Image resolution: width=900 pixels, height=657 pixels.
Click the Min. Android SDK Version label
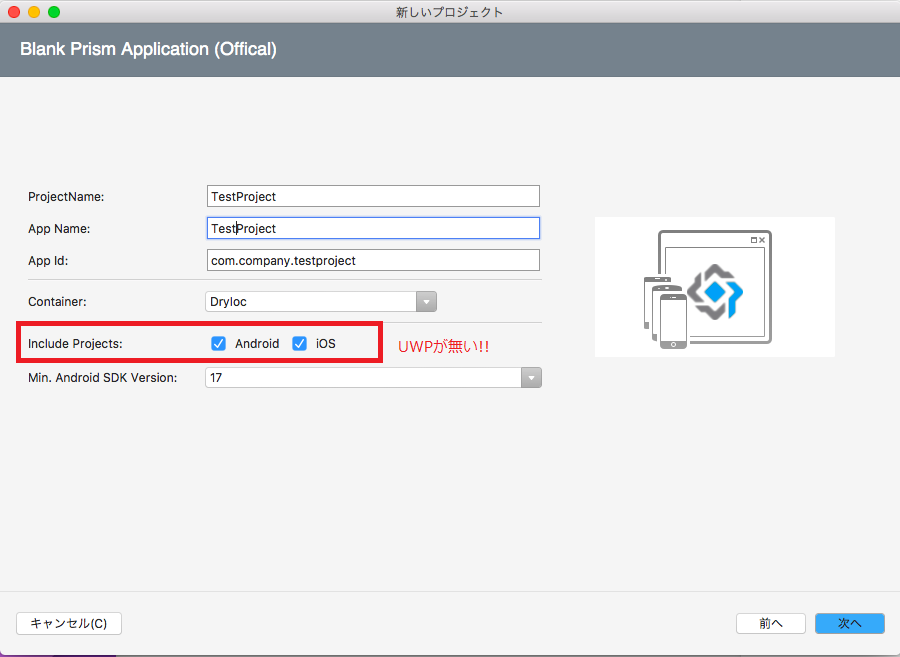click(103, 378)
